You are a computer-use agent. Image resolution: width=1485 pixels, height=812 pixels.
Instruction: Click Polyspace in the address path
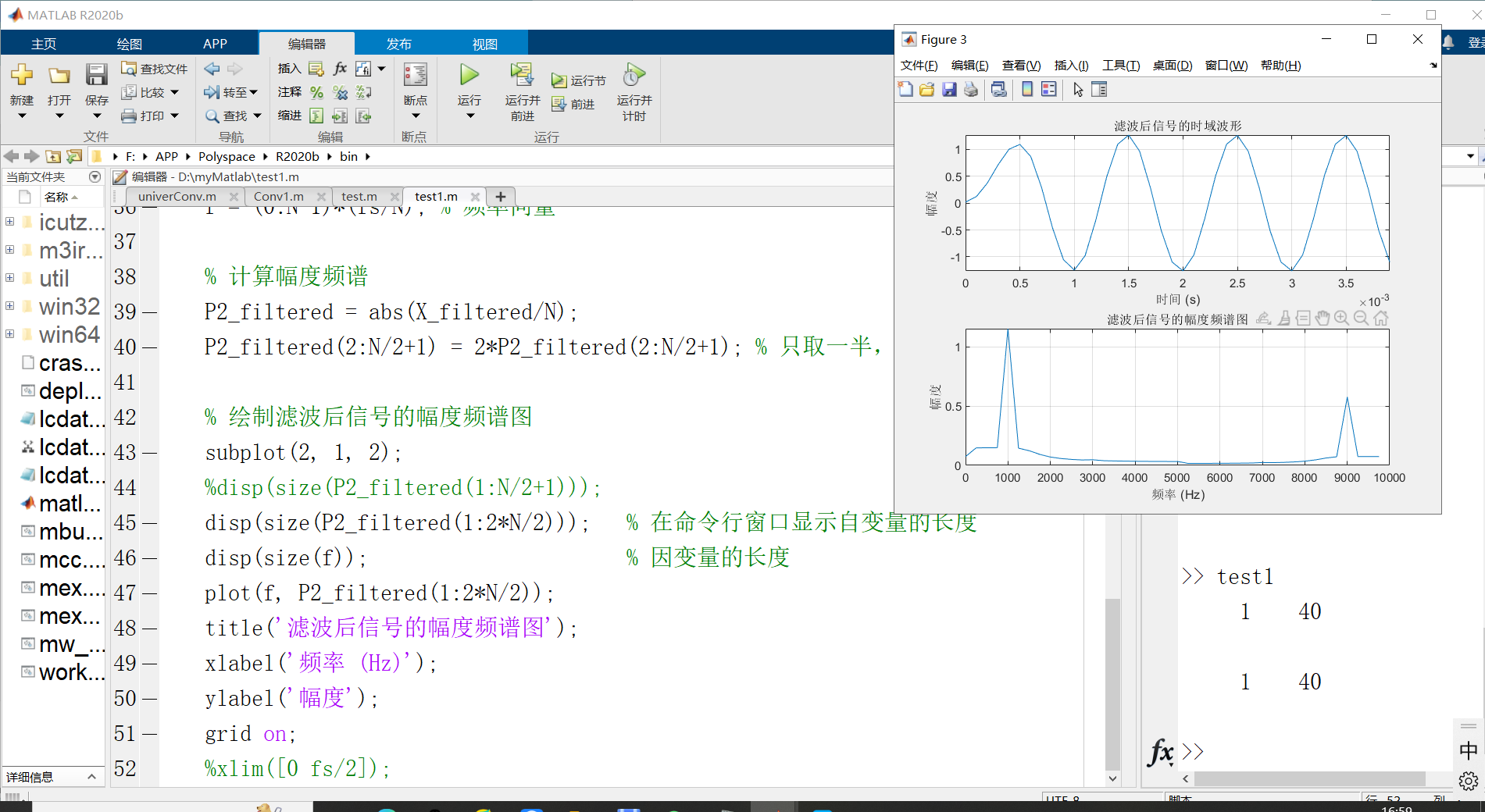(227, 157)
